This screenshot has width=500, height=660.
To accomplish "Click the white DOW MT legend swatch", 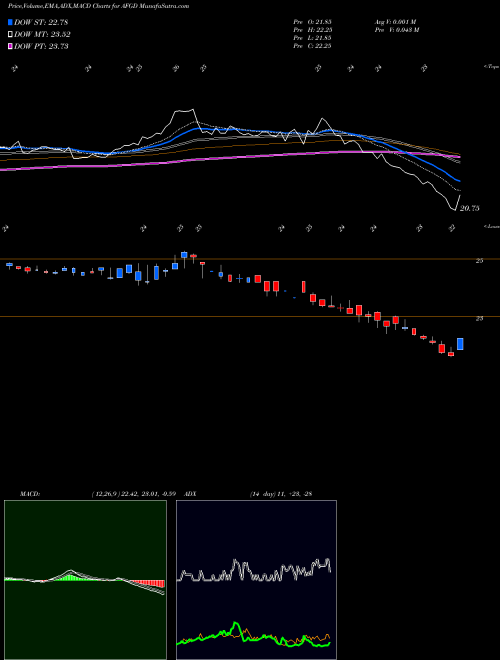I will click(10, 35).
